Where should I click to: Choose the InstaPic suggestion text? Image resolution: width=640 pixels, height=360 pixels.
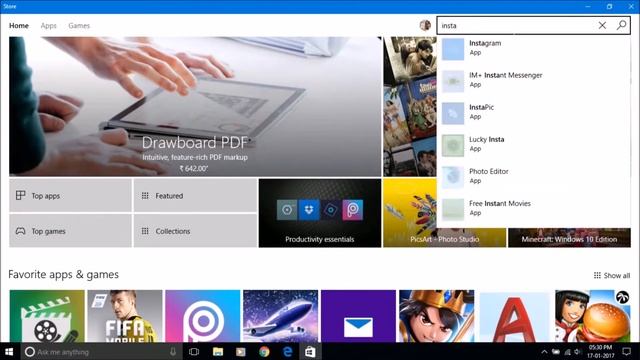(x=482, y=107)
